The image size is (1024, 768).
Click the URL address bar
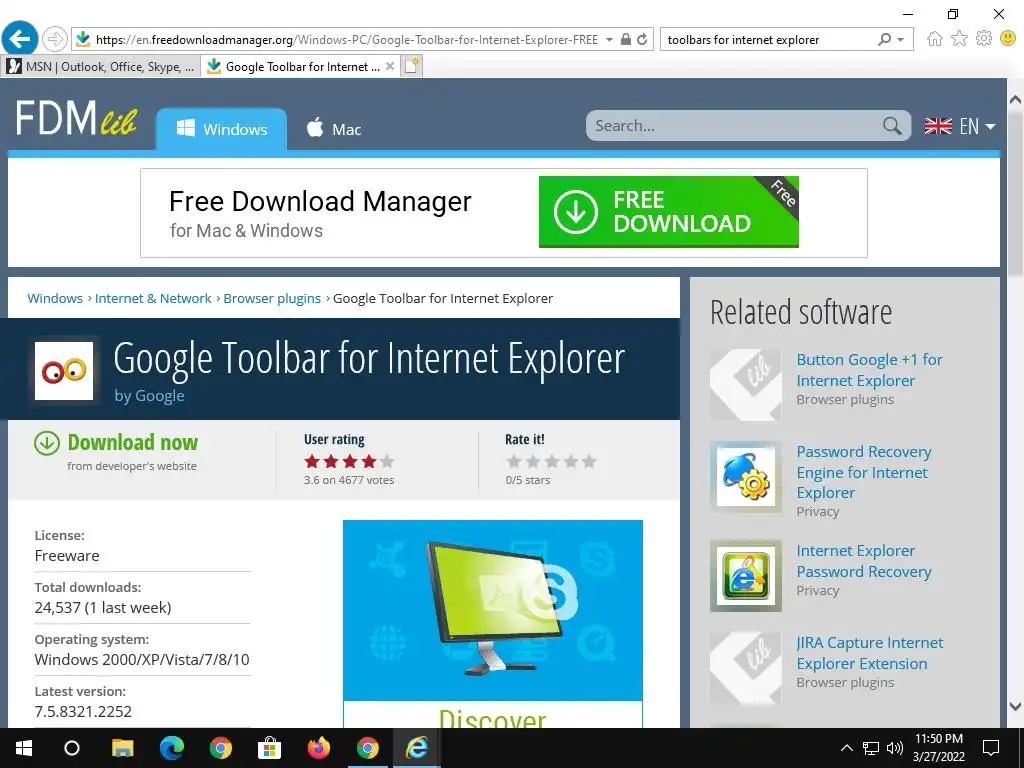pos(346,39)
